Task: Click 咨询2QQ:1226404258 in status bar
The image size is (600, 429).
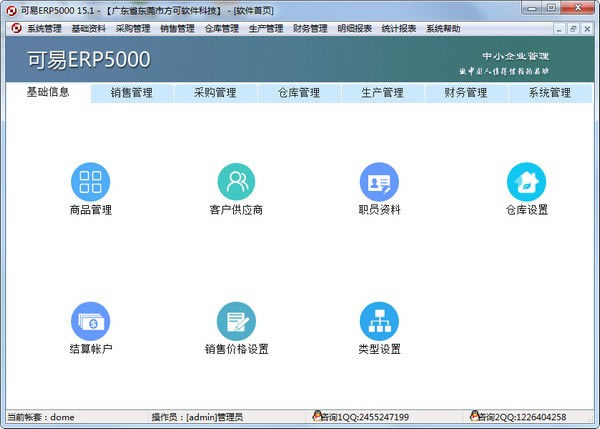Action: point(523,417)
